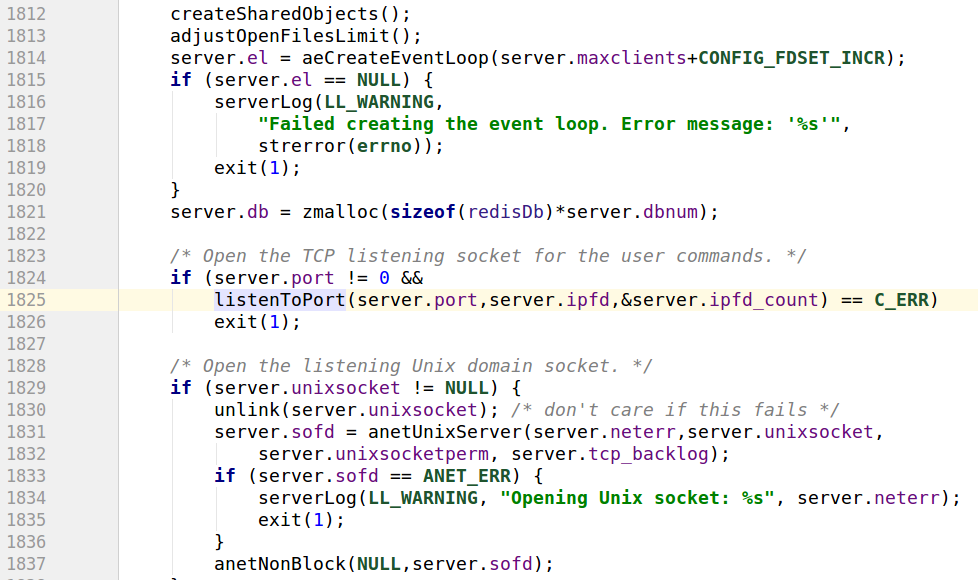
Task: Click line number 1833 in the gutter
Action: pyautogui.click(x=26, y=476)
